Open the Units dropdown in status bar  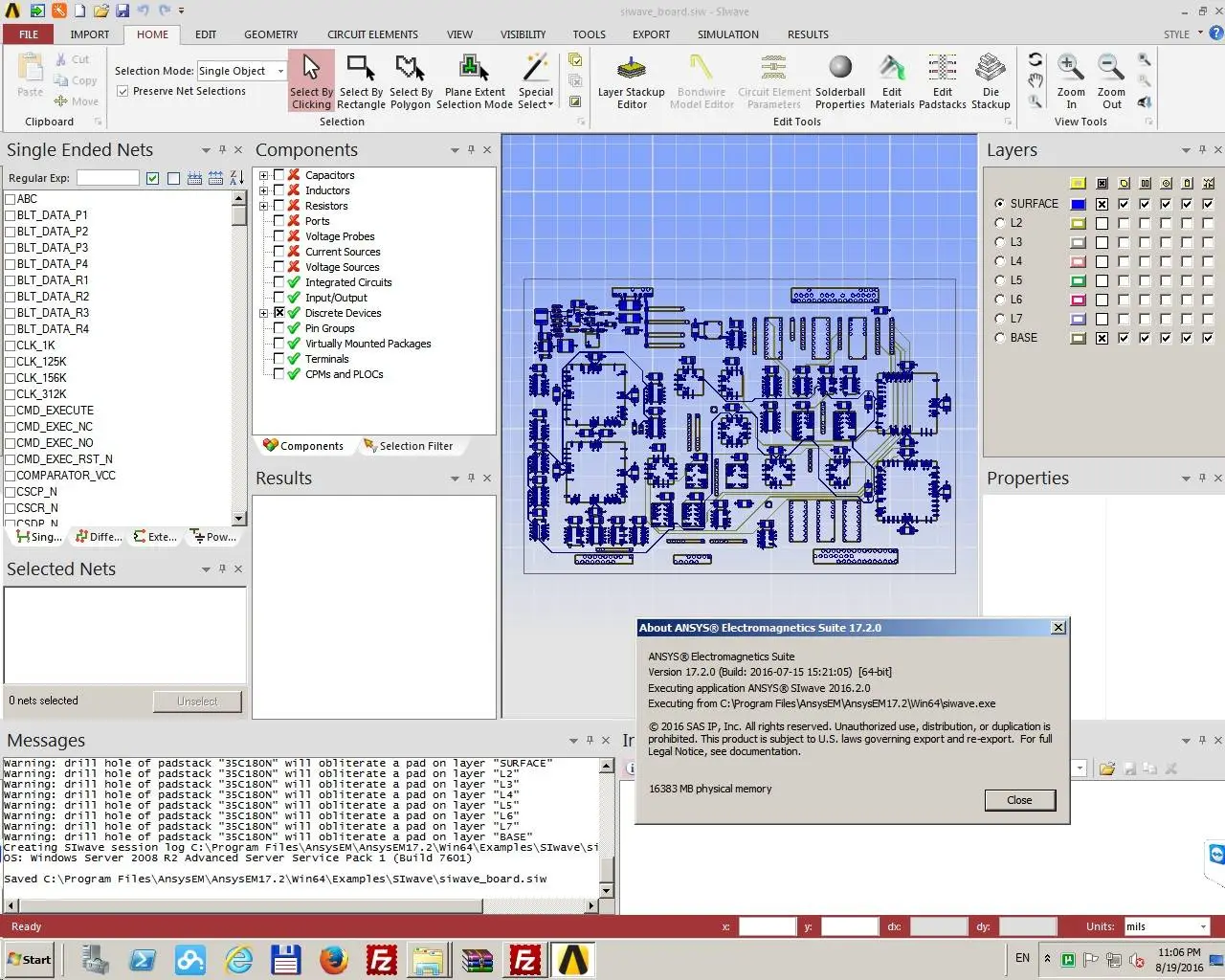coord(1203,926)
